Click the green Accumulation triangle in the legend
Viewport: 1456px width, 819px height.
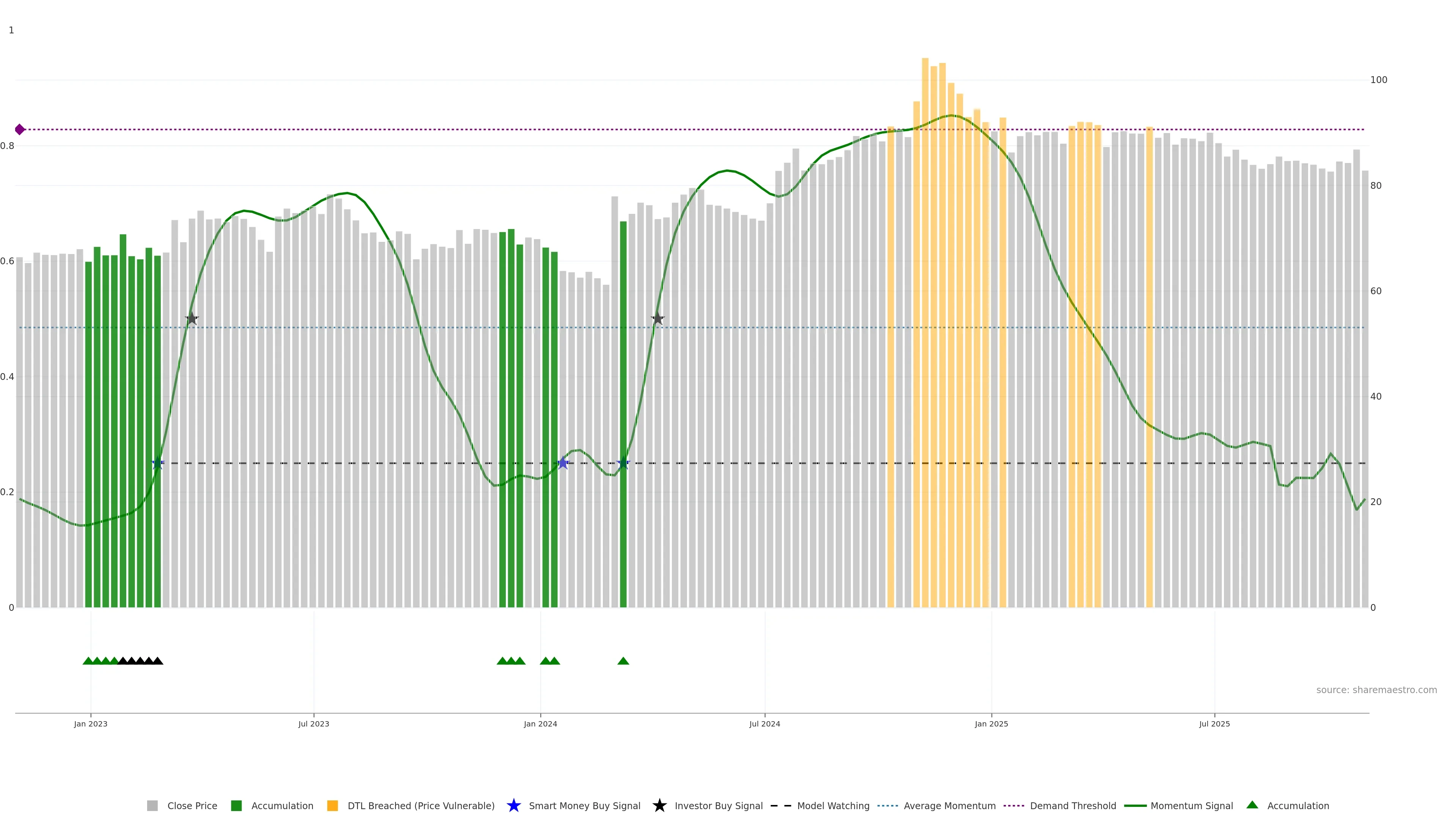coord(1252,805)
